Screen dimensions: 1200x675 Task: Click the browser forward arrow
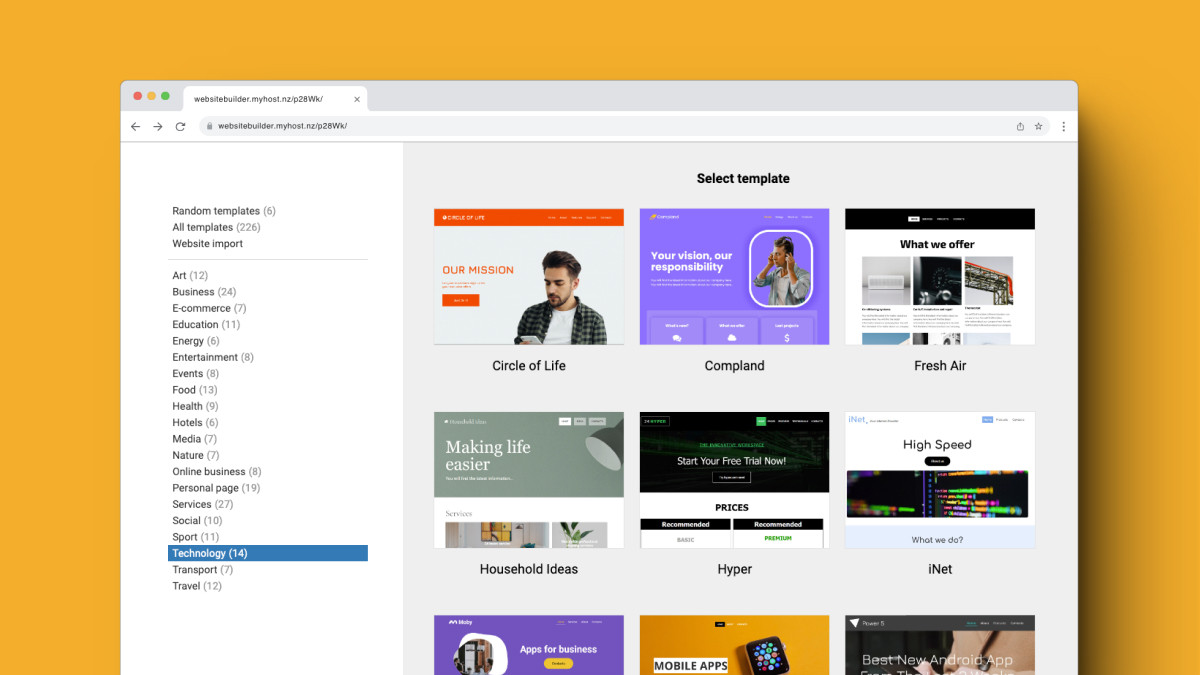(x=158, y=127)
